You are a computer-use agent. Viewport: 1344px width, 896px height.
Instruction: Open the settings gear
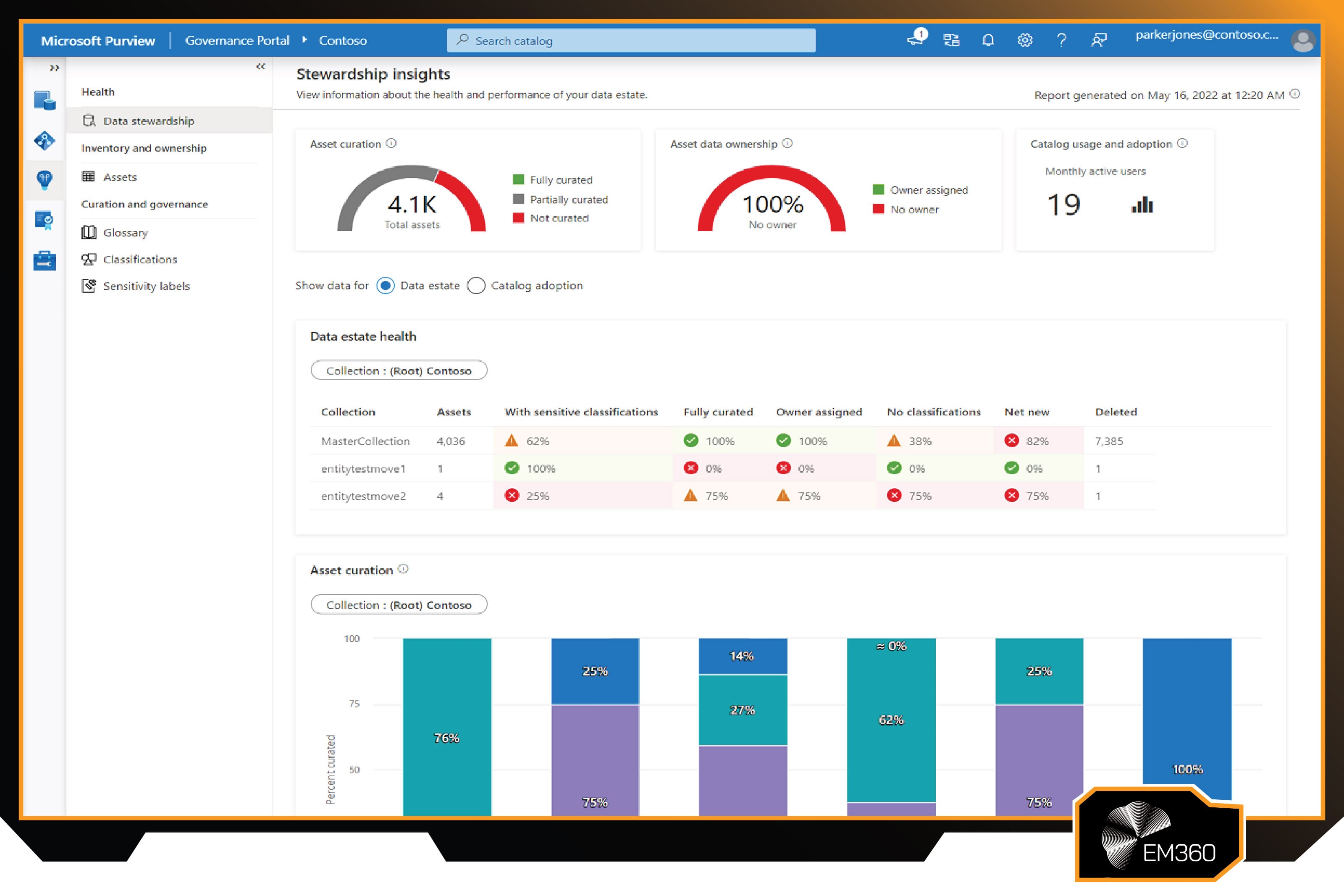[x=1025, y=40]
